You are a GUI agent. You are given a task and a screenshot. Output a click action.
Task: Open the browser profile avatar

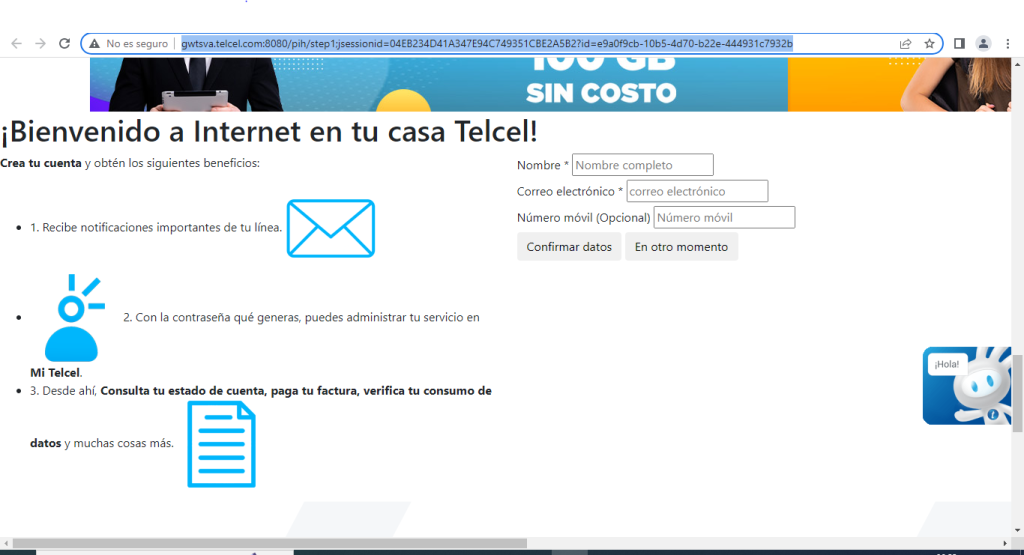983,44
